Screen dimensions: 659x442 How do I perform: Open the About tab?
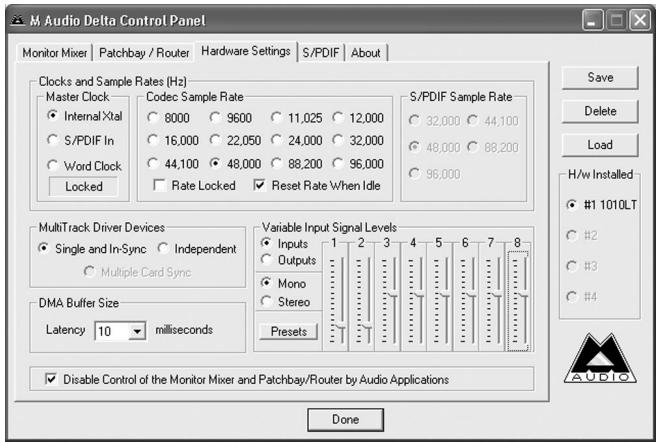point(366,53)
